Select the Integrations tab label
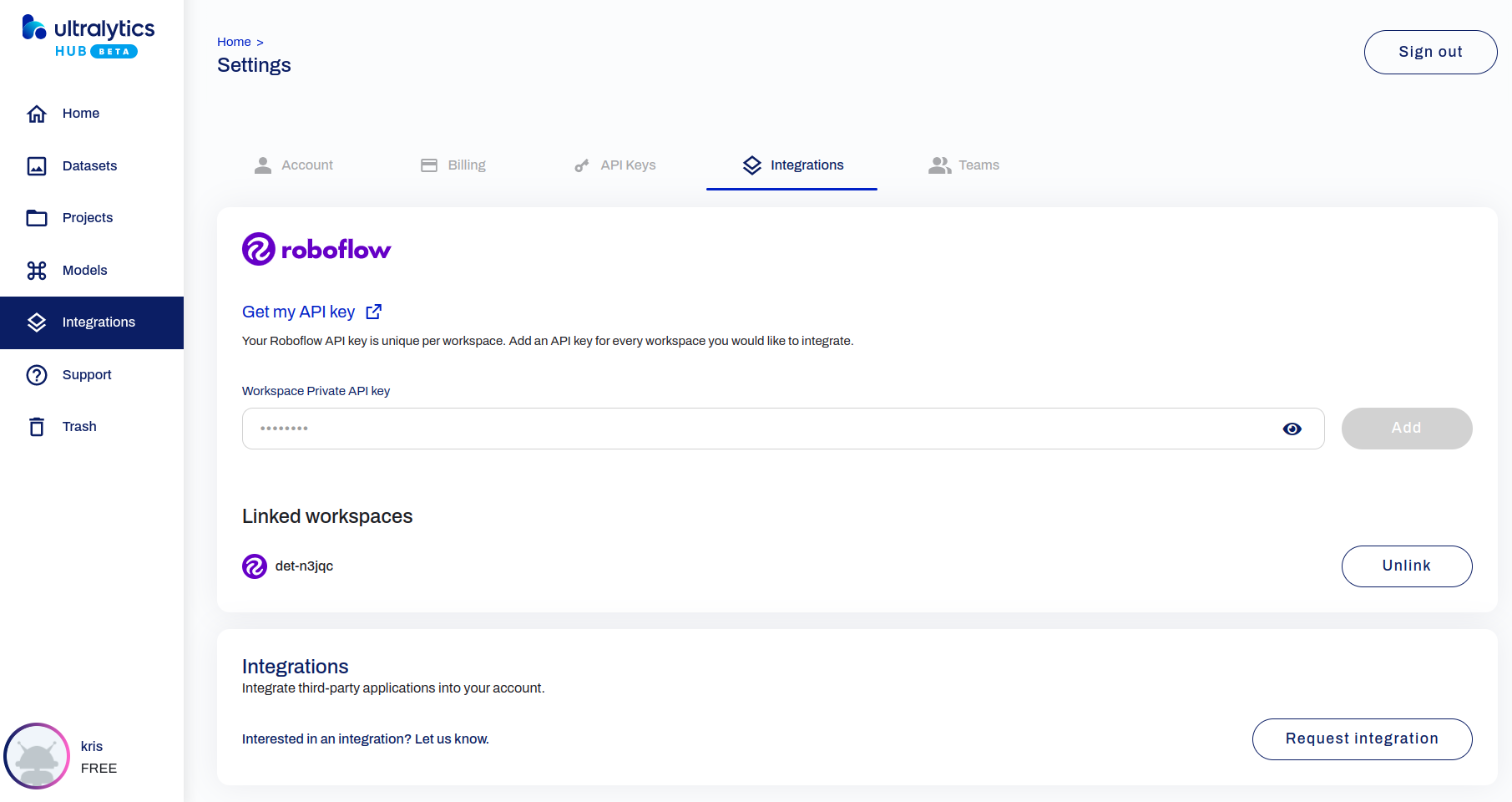The height and width of the screenshot is (802, 1512). (807, 165)
